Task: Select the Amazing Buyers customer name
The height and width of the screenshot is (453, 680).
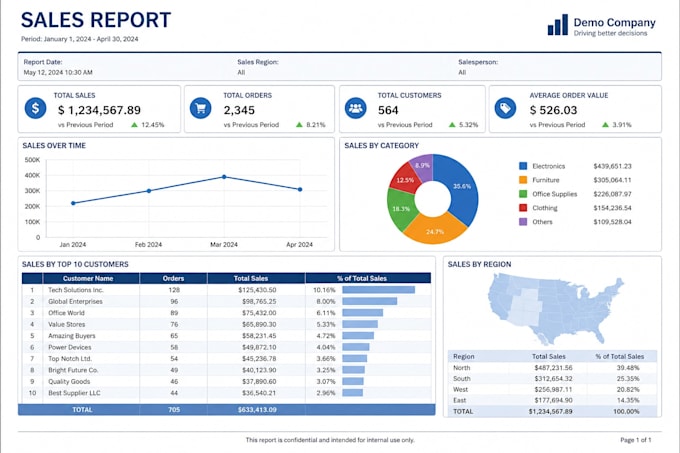Action: [x=72, y=336]
